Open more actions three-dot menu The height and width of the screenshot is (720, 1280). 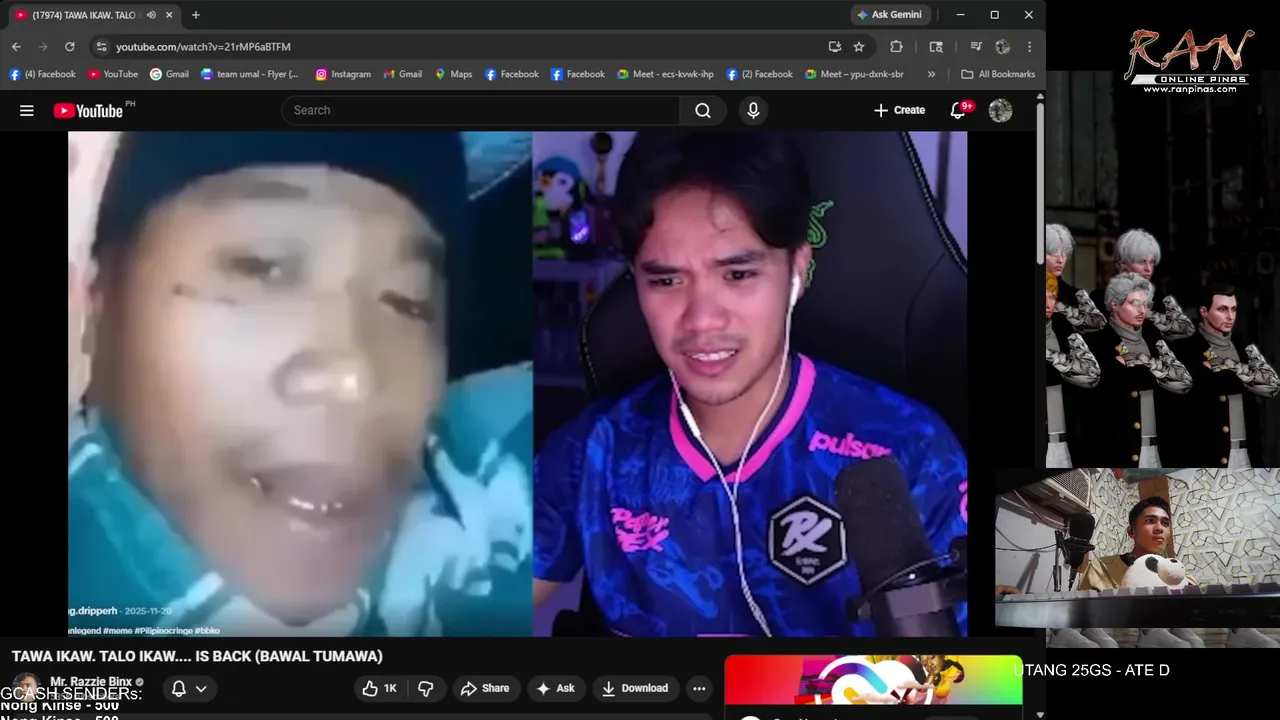[699, 688]
